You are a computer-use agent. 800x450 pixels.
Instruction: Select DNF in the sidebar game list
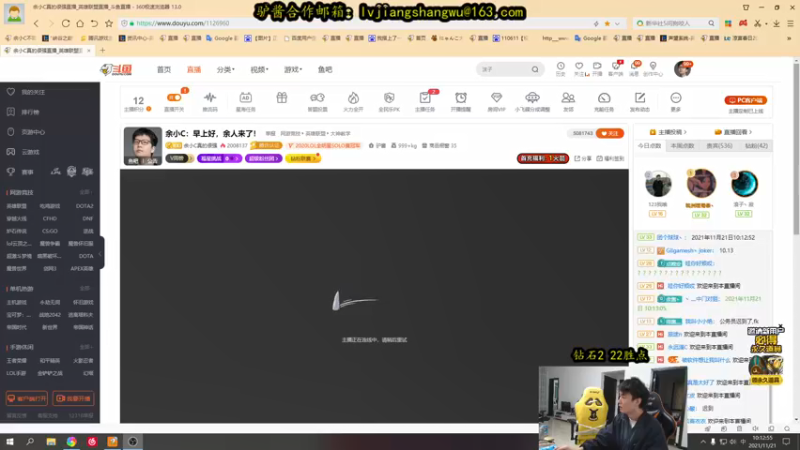coord(87,218)
